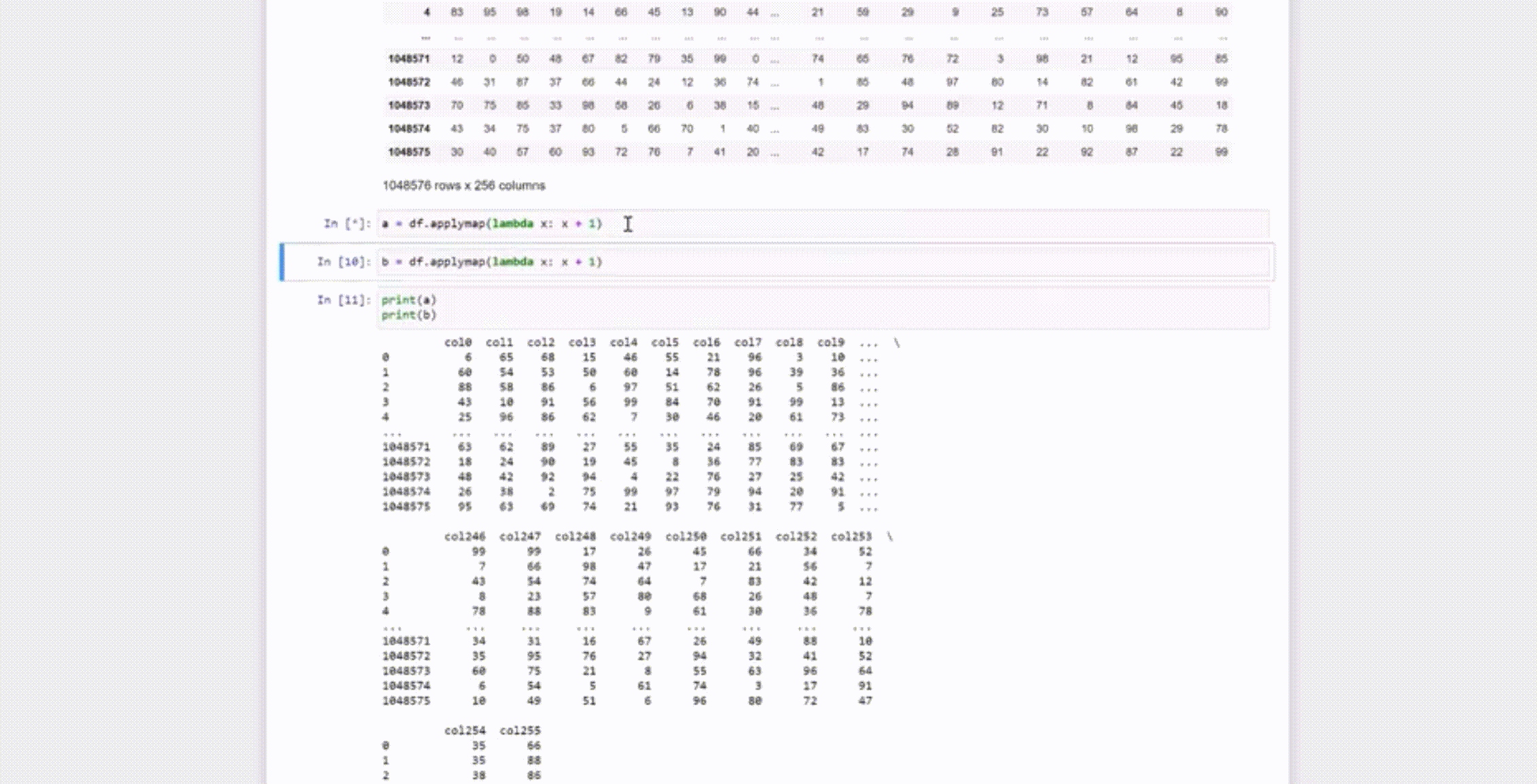Click the col1 header in printed output

pos(499,342)
